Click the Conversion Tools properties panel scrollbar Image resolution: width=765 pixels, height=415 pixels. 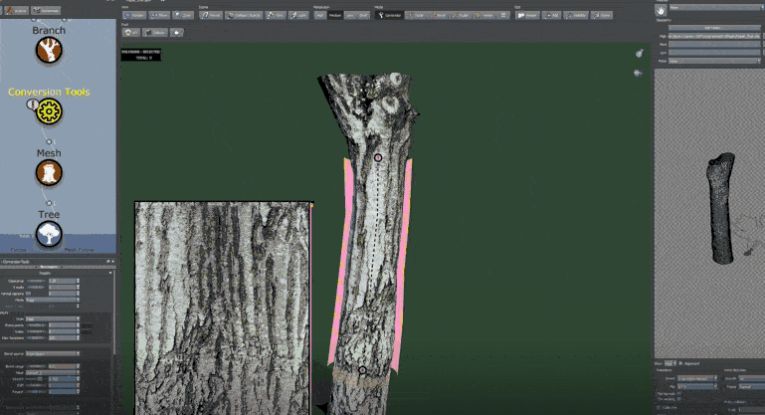114,312
